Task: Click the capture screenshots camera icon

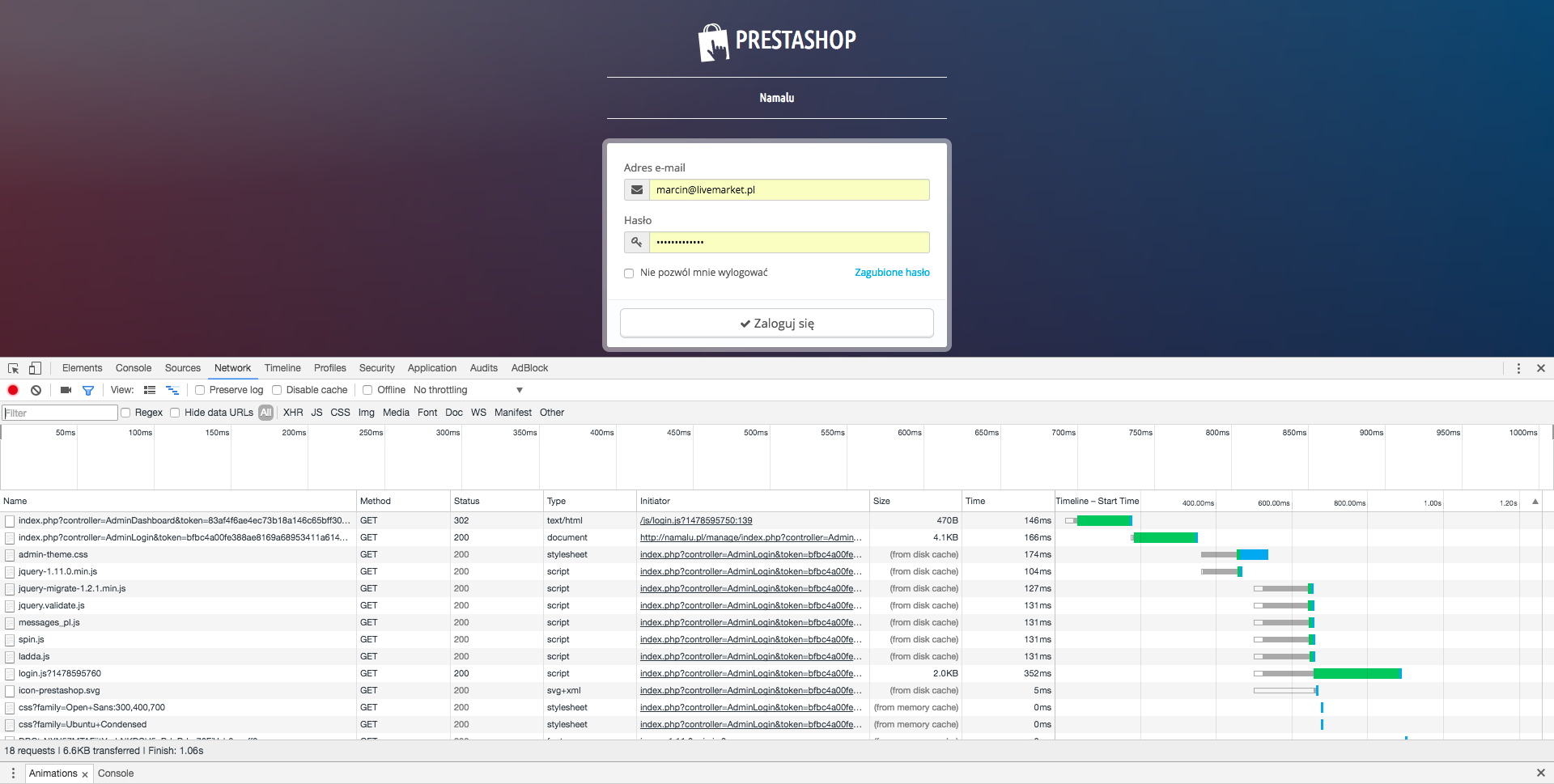Action: (66, 390)
